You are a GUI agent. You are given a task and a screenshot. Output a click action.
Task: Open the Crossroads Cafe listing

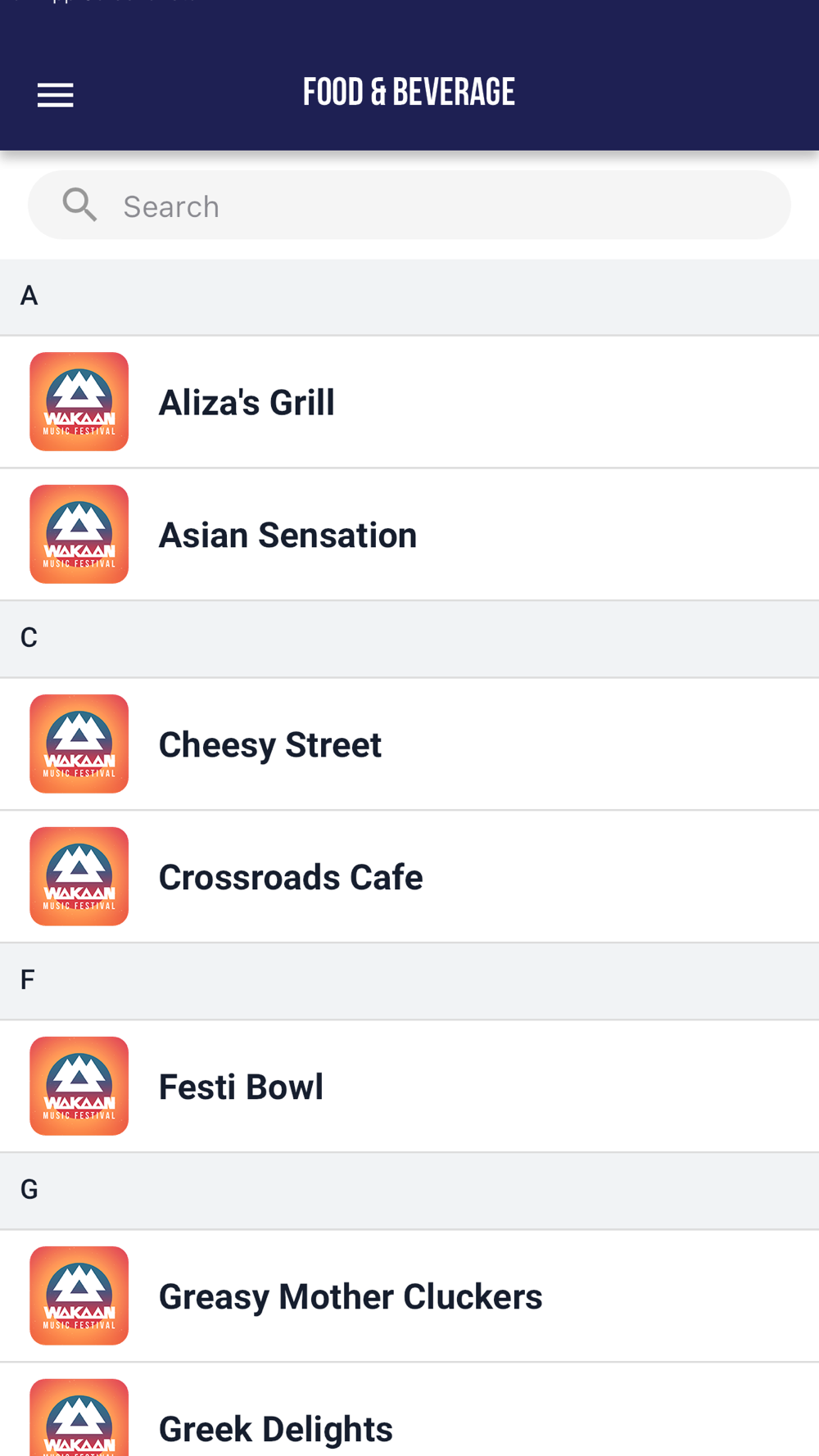point(409,877)
